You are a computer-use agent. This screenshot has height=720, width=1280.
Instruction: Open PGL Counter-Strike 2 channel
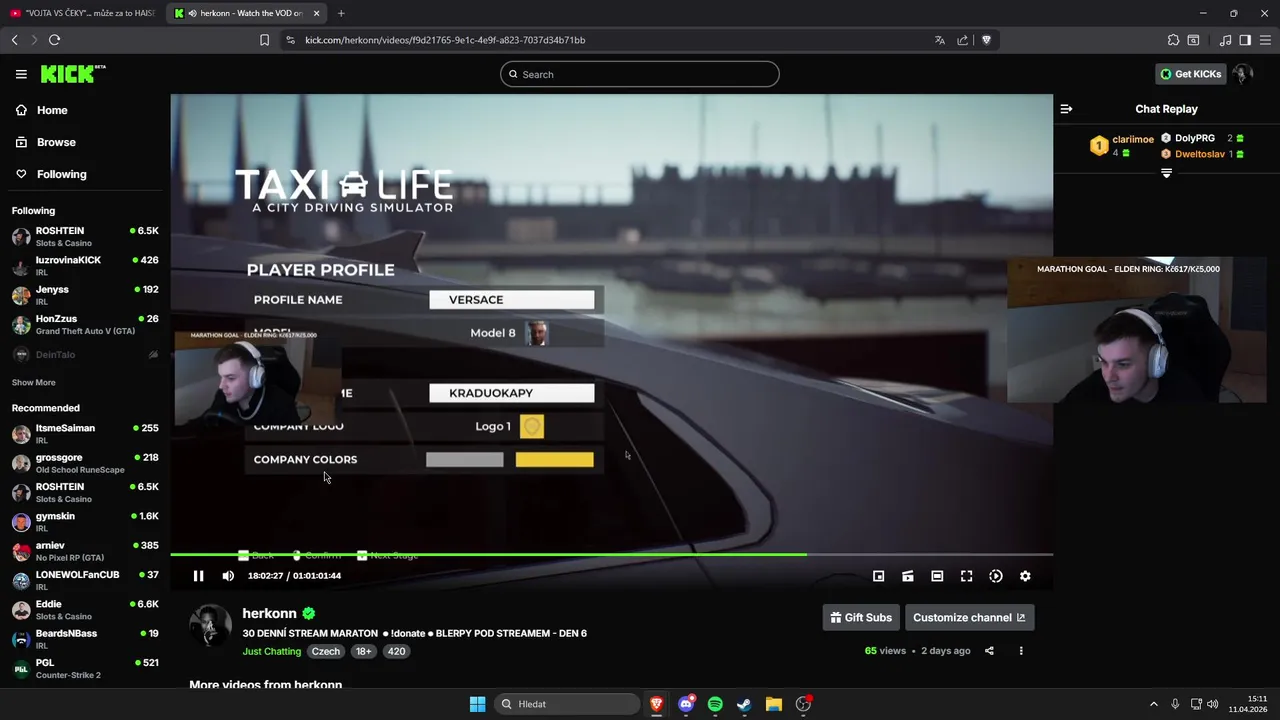[85, 668]
